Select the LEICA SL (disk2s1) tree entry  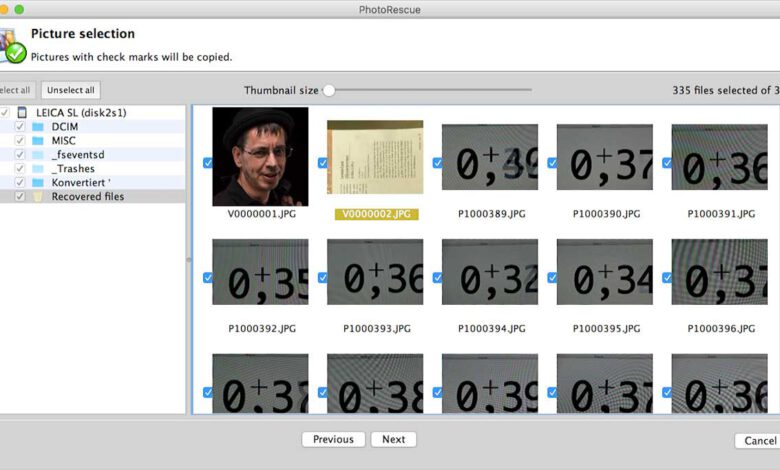[x=81, y=113]
